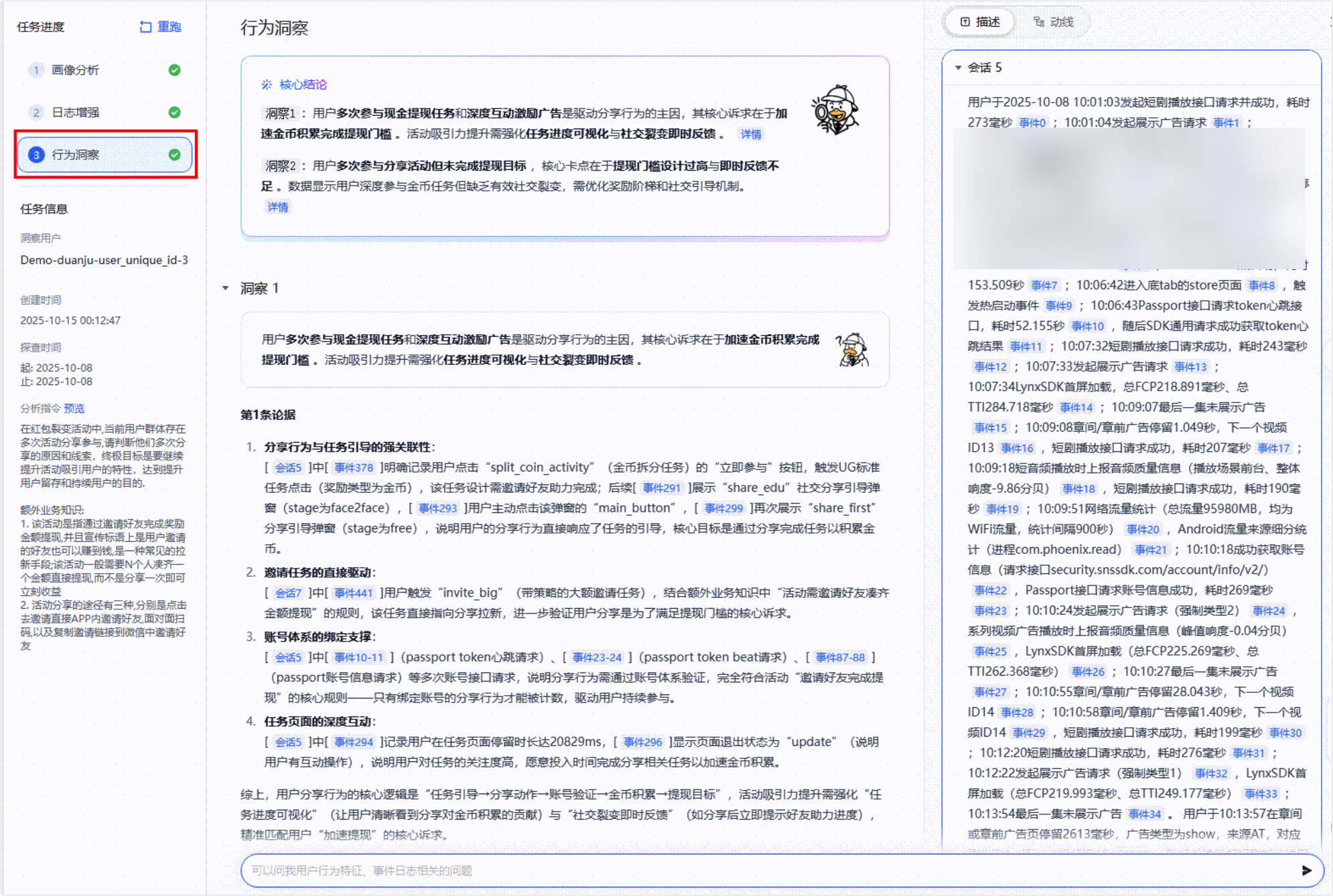
Task: Click the small duck icon in 洞察 1 card
Action: [852, 350]
